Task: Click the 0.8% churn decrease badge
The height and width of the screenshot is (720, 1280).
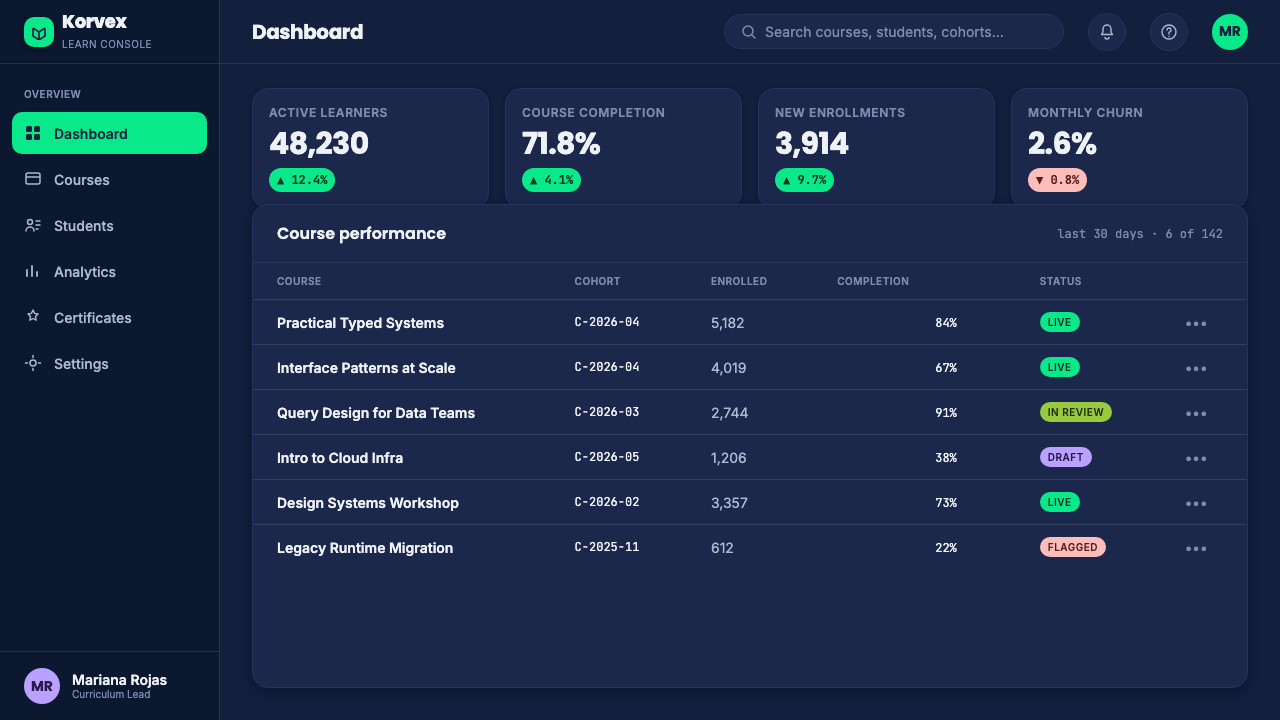Action: [1057, 180]
